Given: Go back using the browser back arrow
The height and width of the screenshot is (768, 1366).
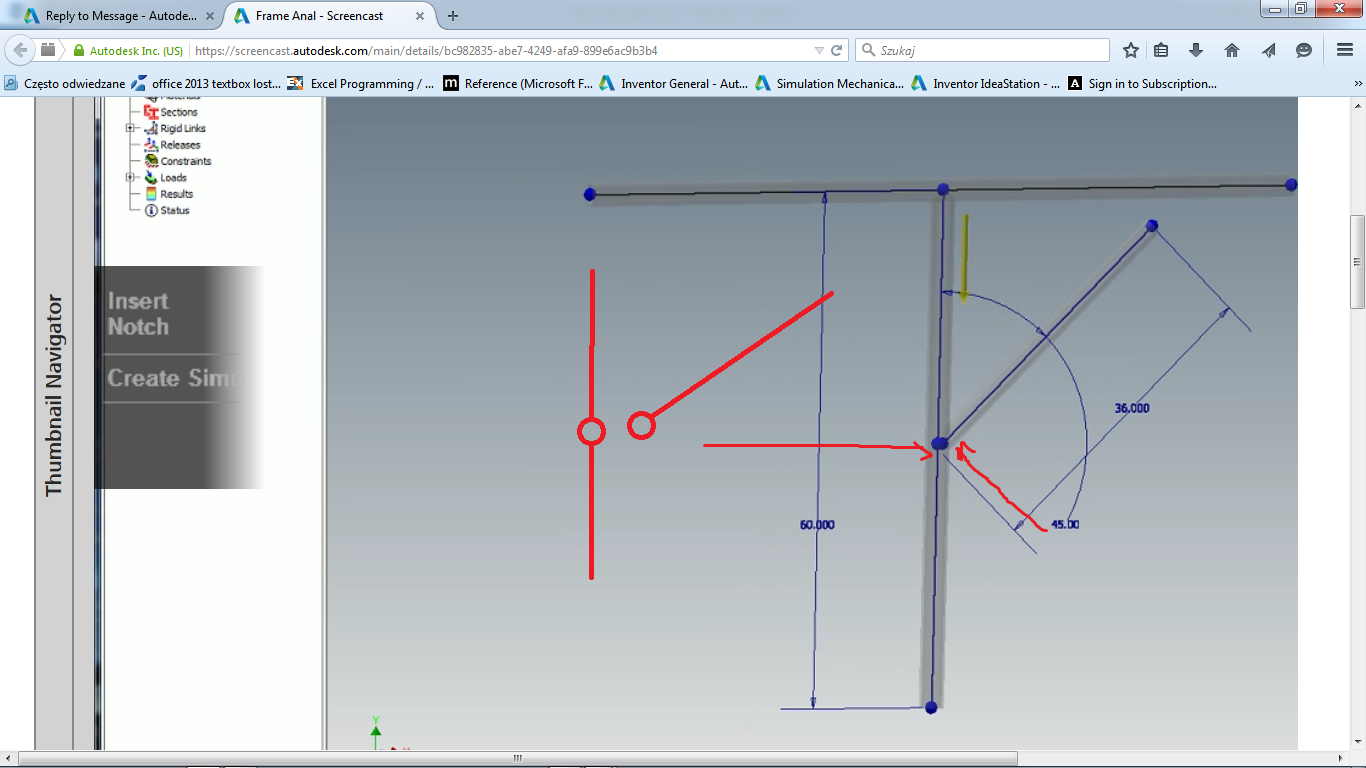Looking at the screenshot, I should (20, 50).
